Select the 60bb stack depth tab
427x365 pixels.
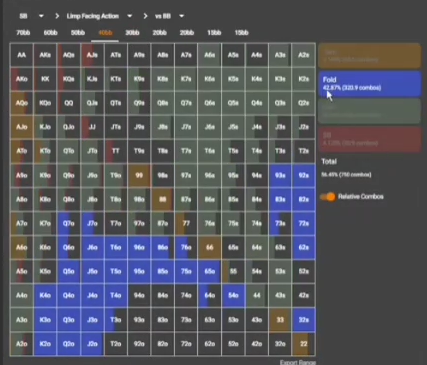click(x=50, y=33)
